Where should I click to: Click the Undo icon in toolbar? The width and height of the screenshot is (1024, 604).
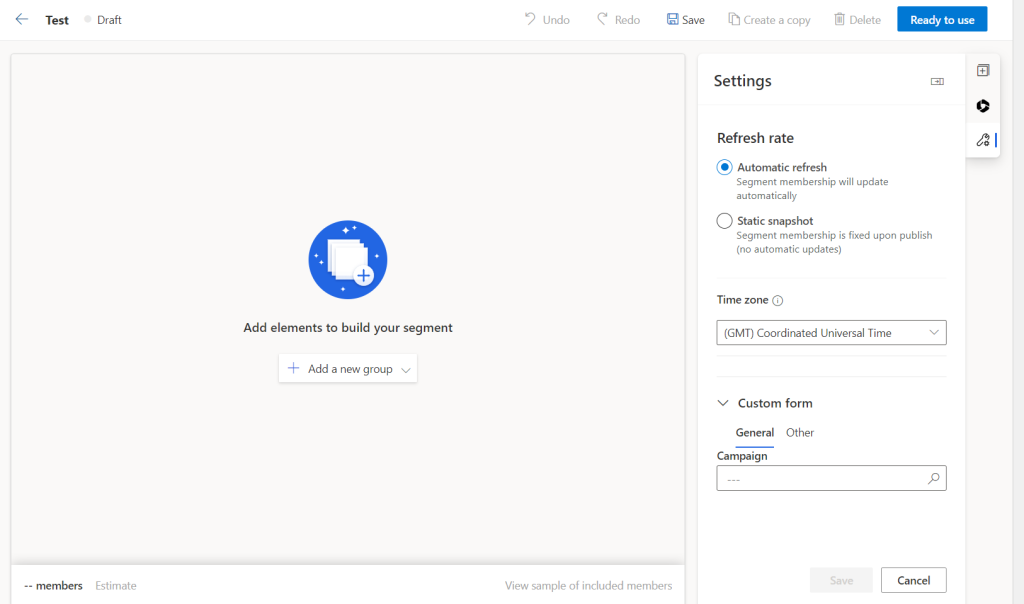coord(530,19)
